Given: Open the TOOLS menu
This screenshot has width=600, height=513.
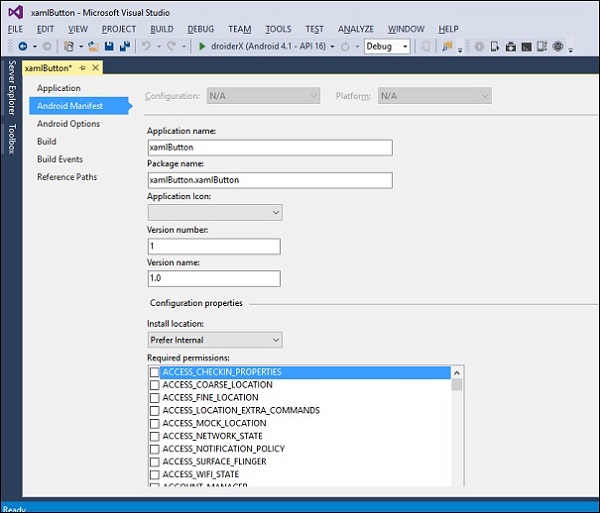Looking at the screenshot, I should pyautogui.click(x=278, y=29).
